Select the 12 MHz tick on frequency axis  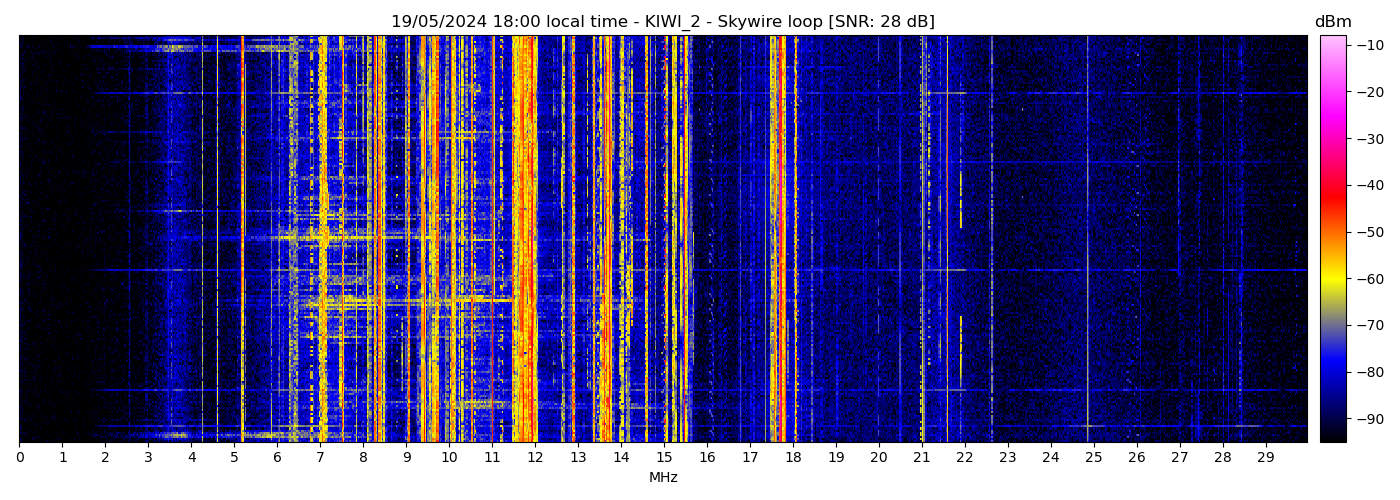click(535, 457)
